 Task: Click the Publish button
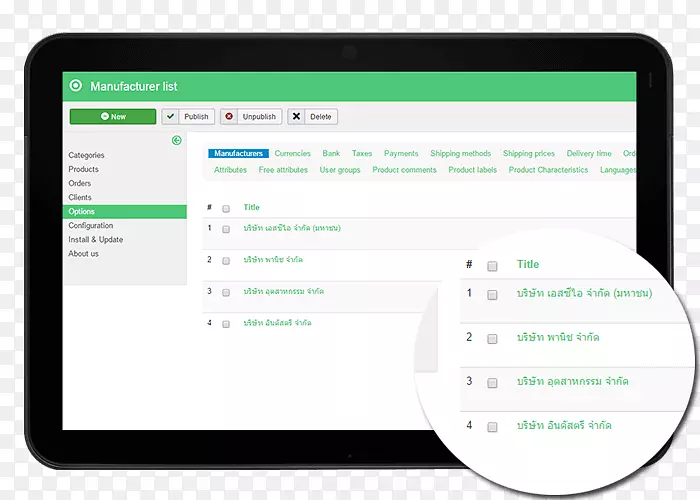pos(188,117)
